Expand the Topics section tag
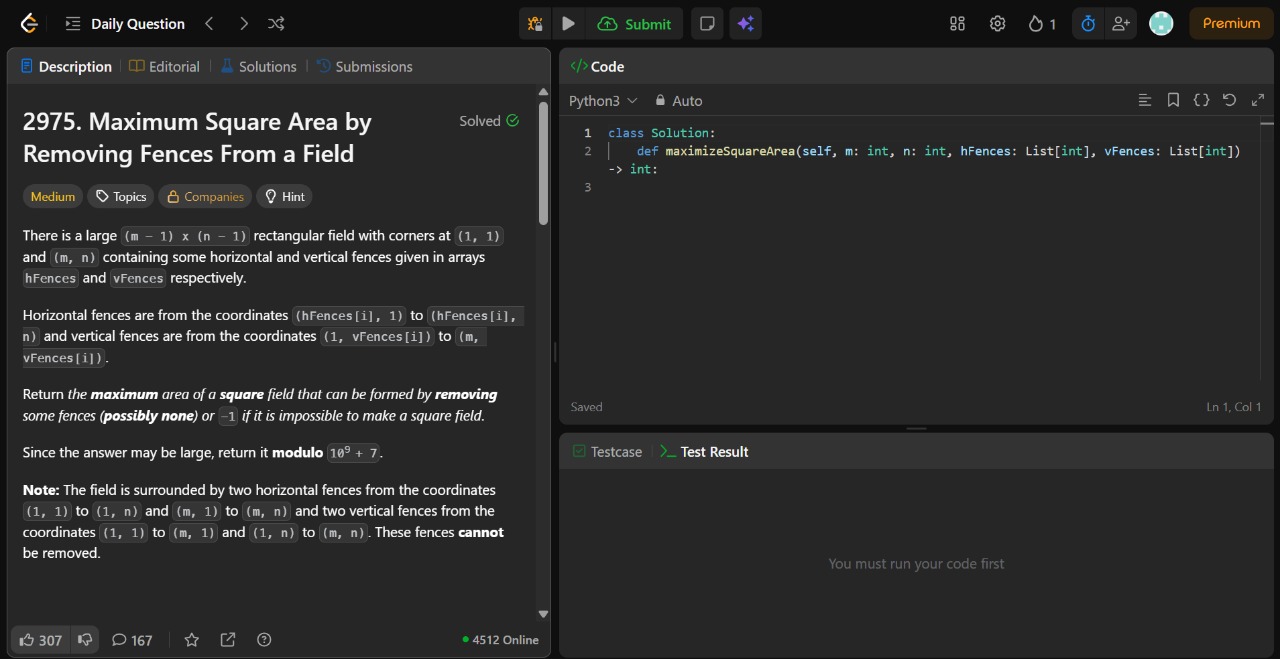 point(121,197)
